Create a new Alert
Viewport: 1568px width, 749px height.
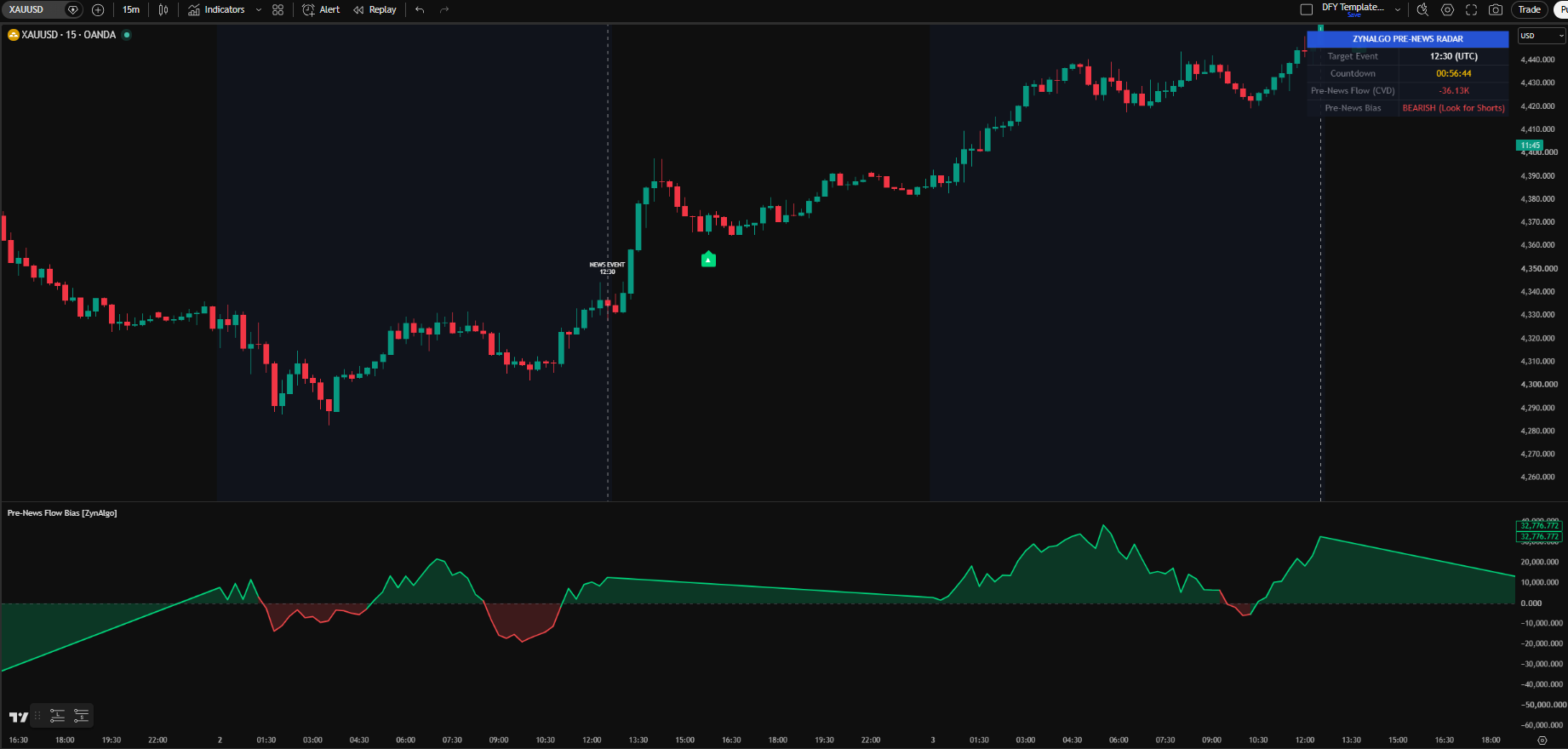click(x=321, y=10)
